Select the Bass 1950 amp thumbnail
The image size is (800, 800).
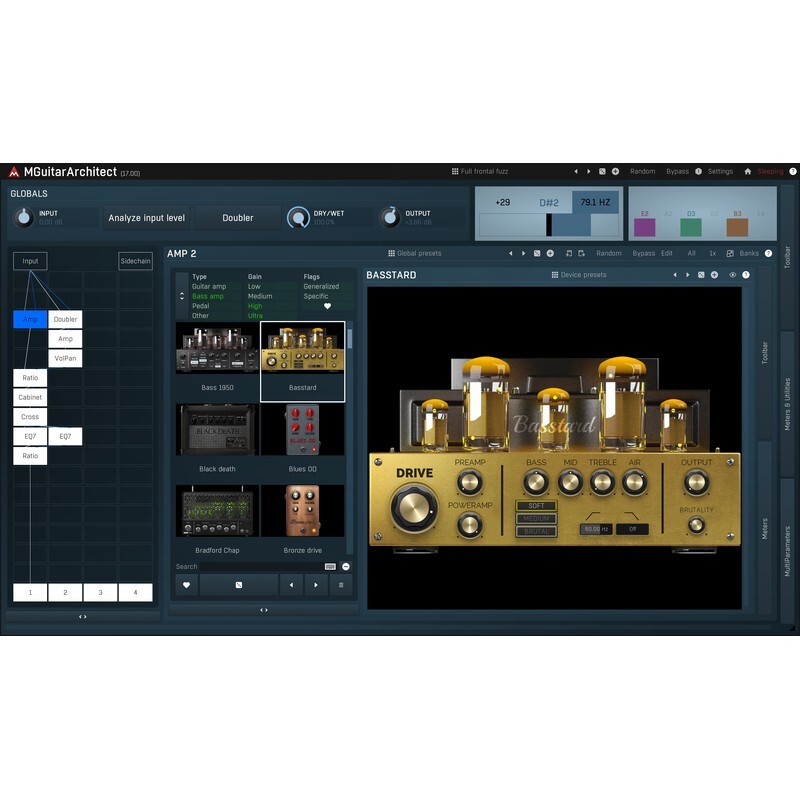(217, 351)
